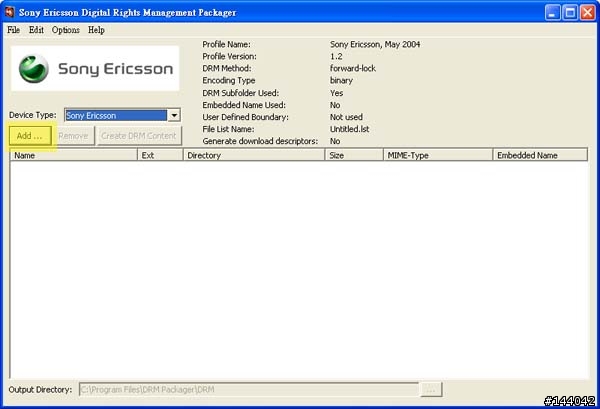Image resolution: width=600 pixels, height=409 pixels.
Task: Sort by the Embedded Name column header
Action: pos(540,155)
